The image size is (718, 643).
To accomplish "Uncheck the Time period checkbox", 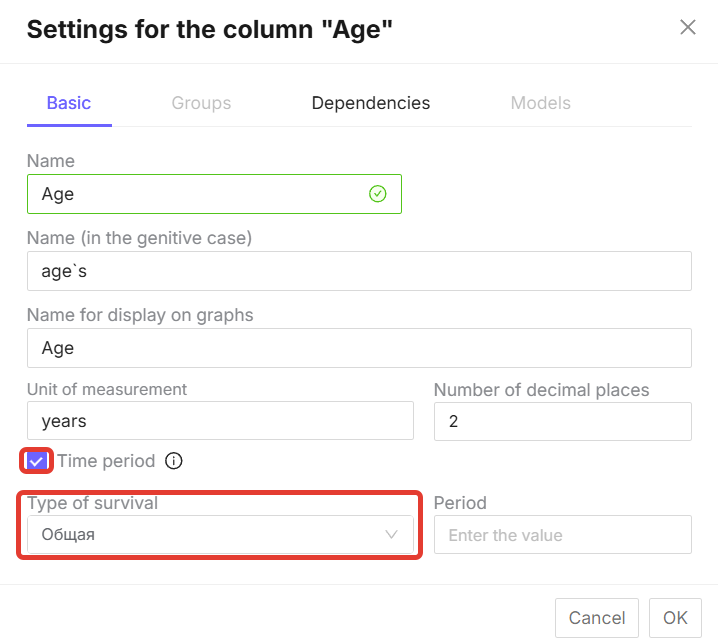I will click(x=37, y=461).
